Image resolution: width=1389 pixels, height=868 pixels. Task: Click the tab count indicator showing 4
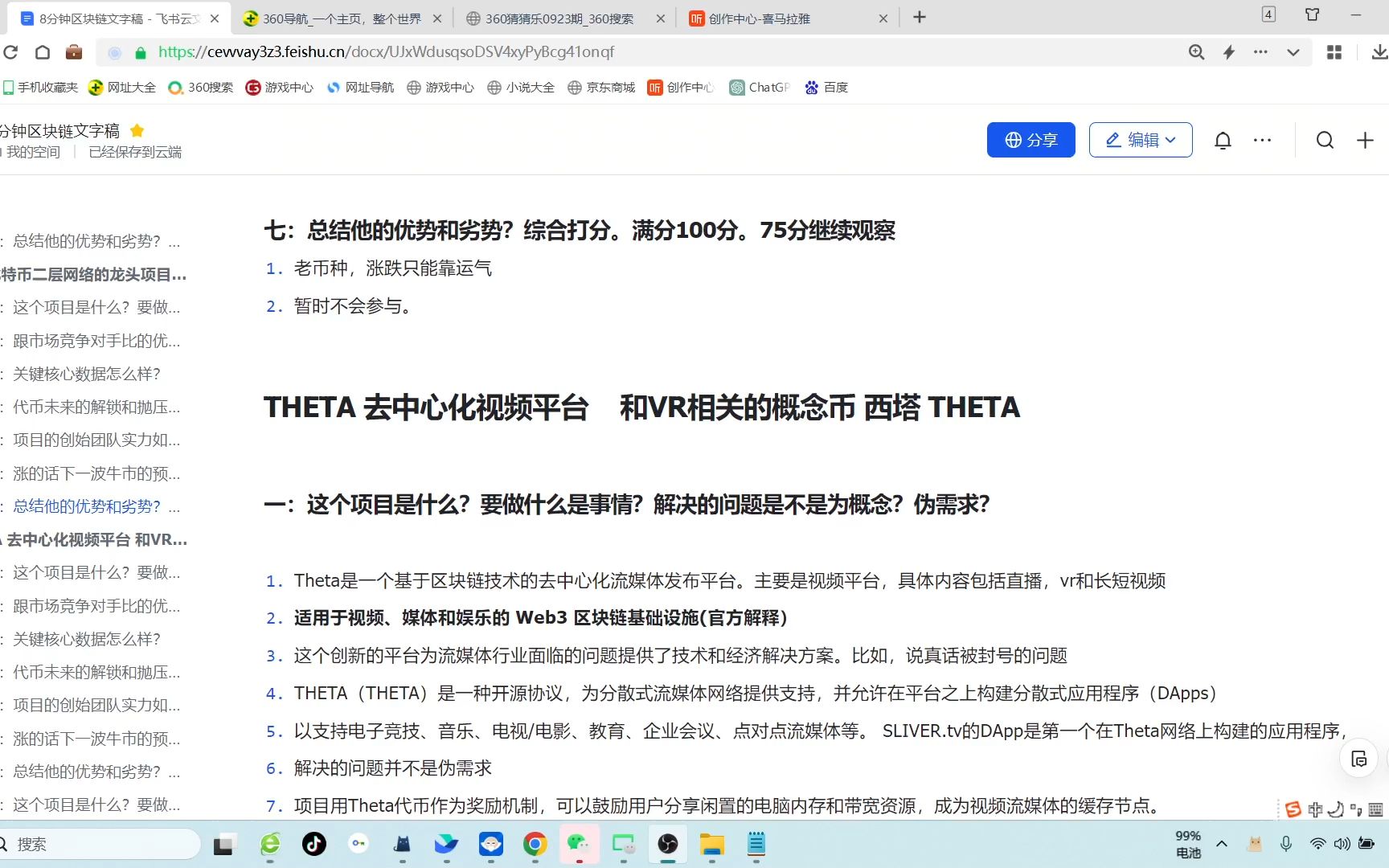click(1268, 14)
